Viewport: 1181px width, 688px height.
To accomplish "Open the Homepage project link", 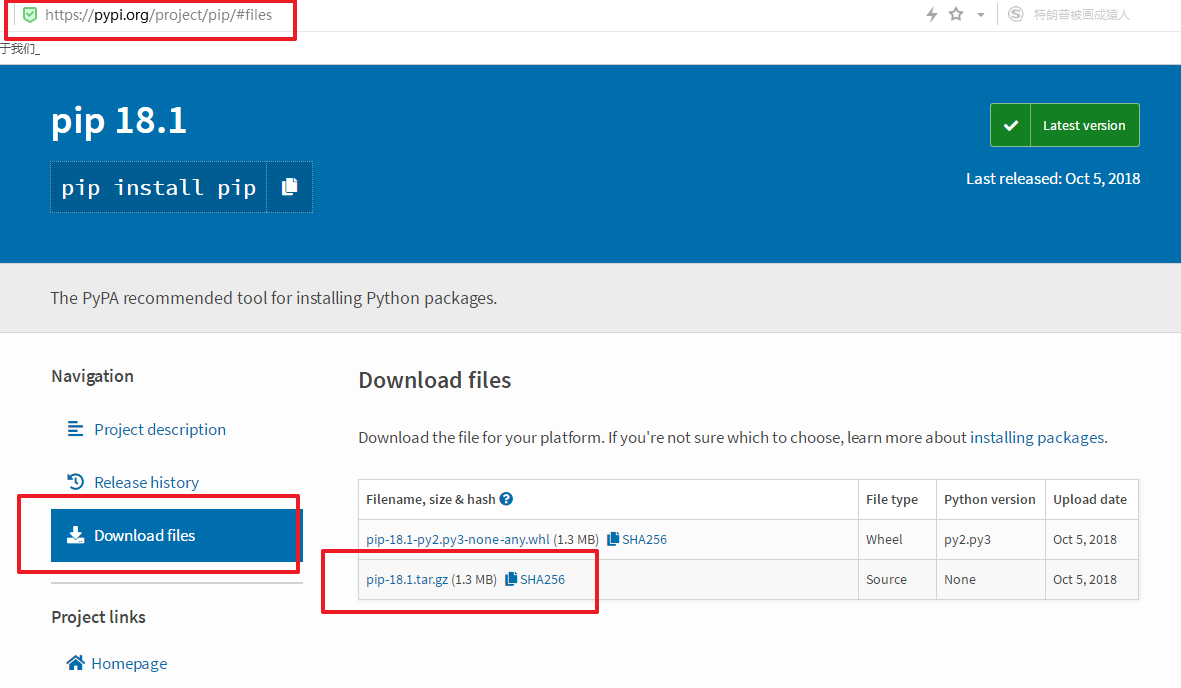I will [x=129, y=663].
